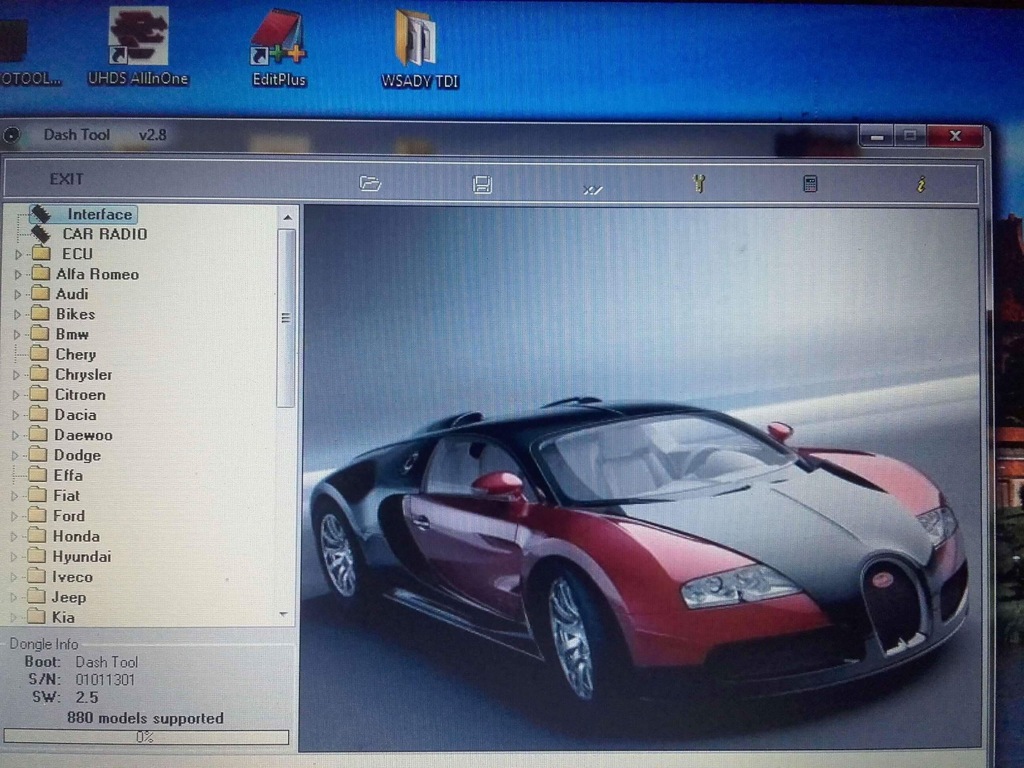Expand the Daewoo folder
Screen dimensions: 1024x768
coord(16,436)
